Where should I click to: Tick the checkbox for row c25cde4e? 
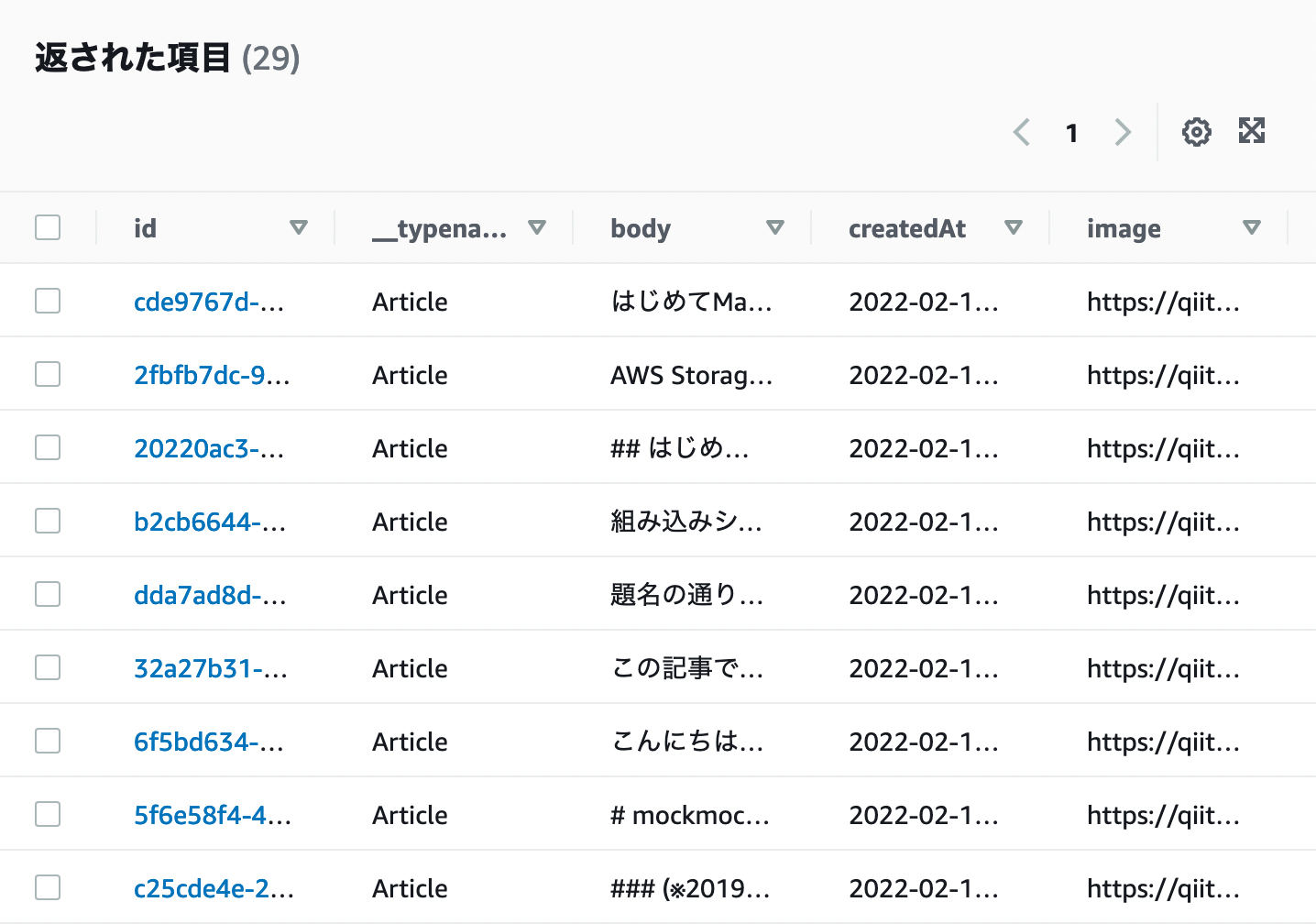48,887
